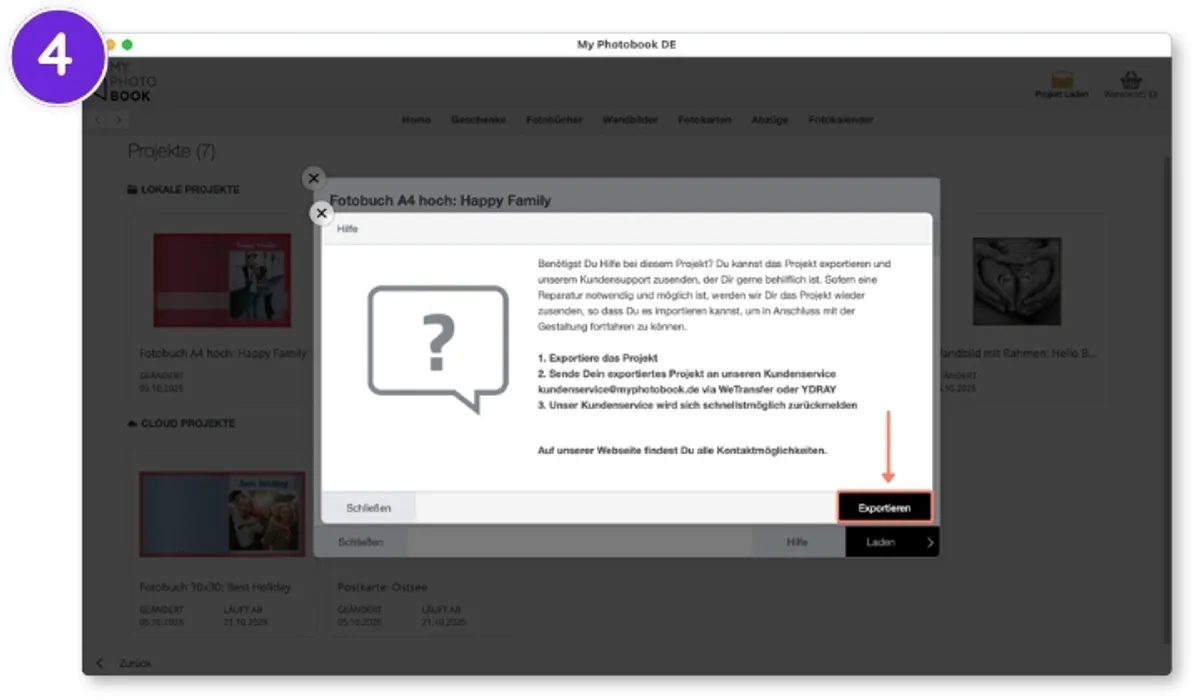Open the Fotobücher menu item

(x=554, y=120)
